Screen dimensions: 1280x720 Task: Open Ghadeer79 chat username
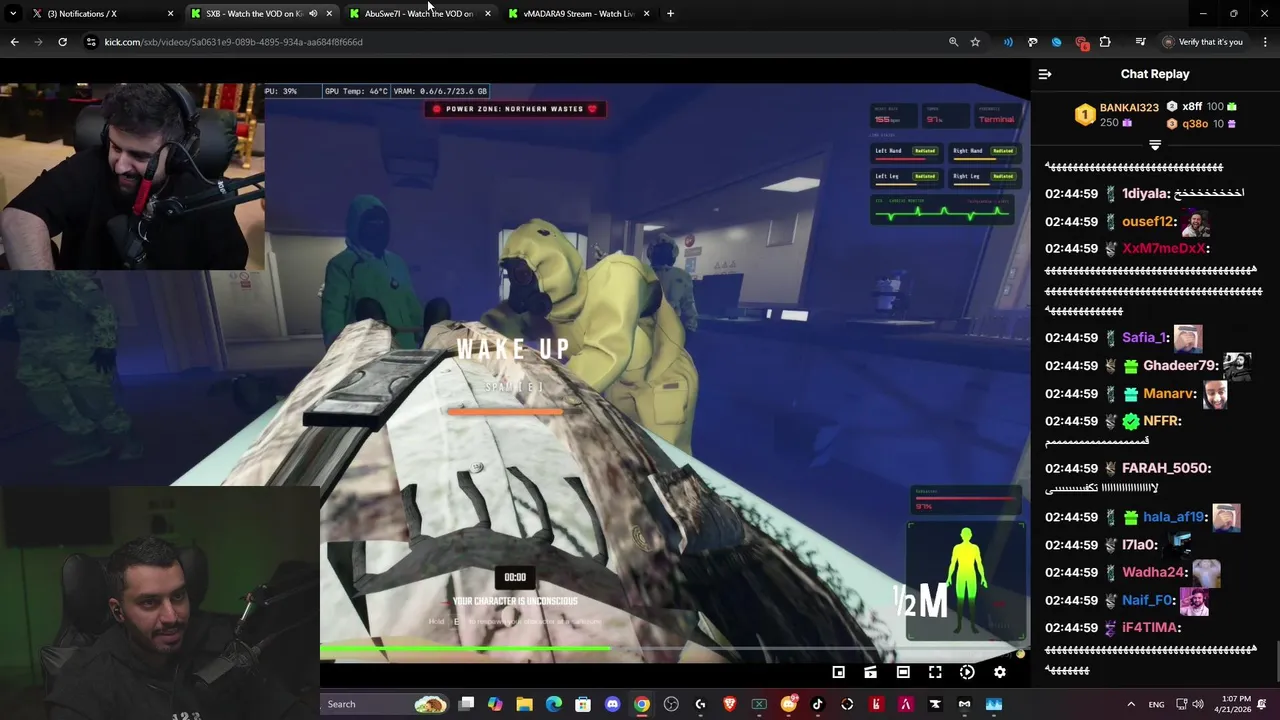point(1180,366)
